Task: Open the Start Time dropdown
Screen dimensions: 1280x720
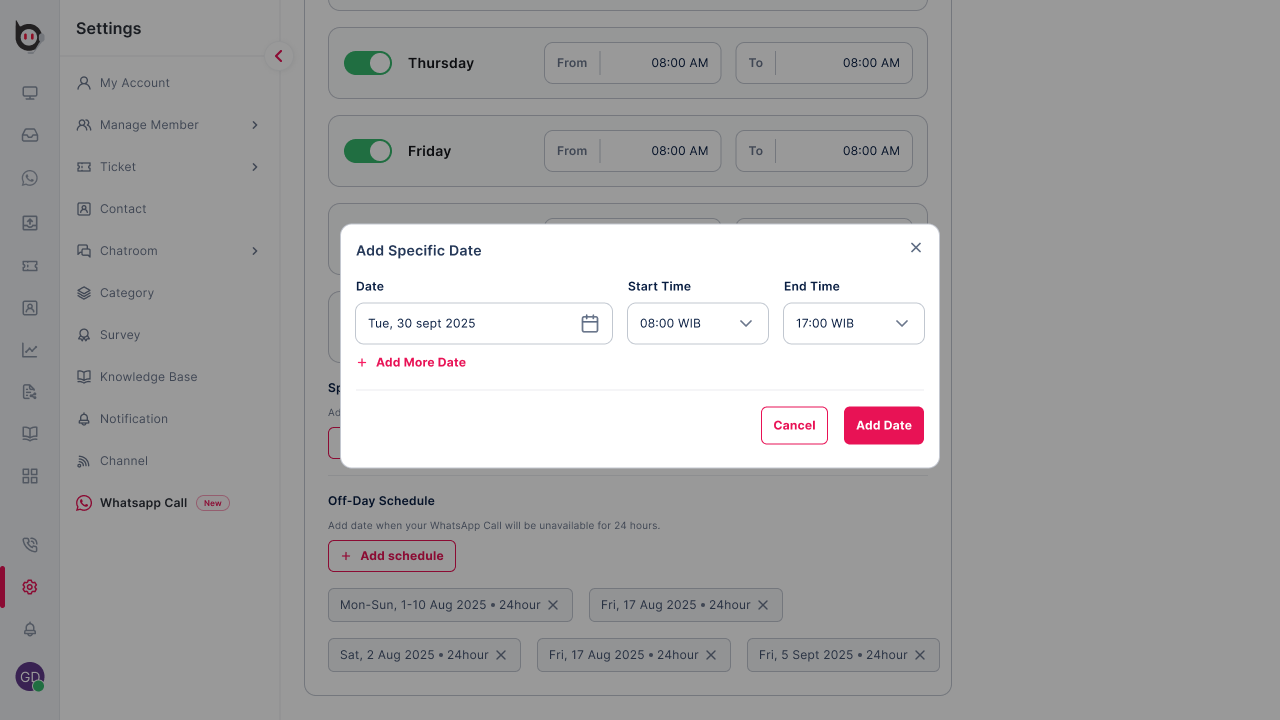Action: coord(698,324)
